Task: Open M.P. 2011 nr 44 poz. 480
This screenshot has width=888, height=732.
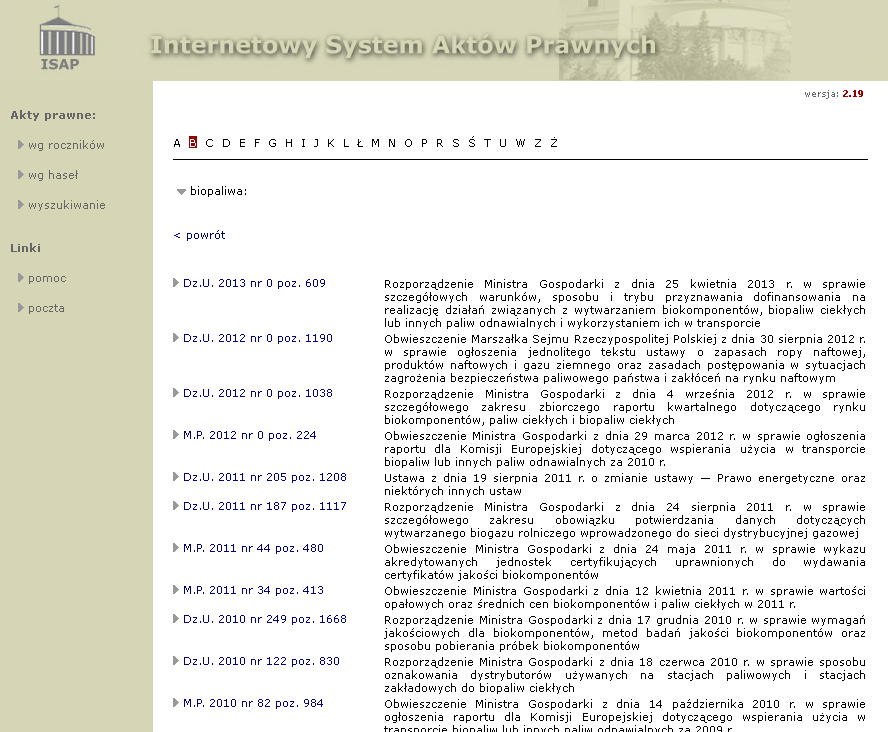Action: [x=253, y=548]
